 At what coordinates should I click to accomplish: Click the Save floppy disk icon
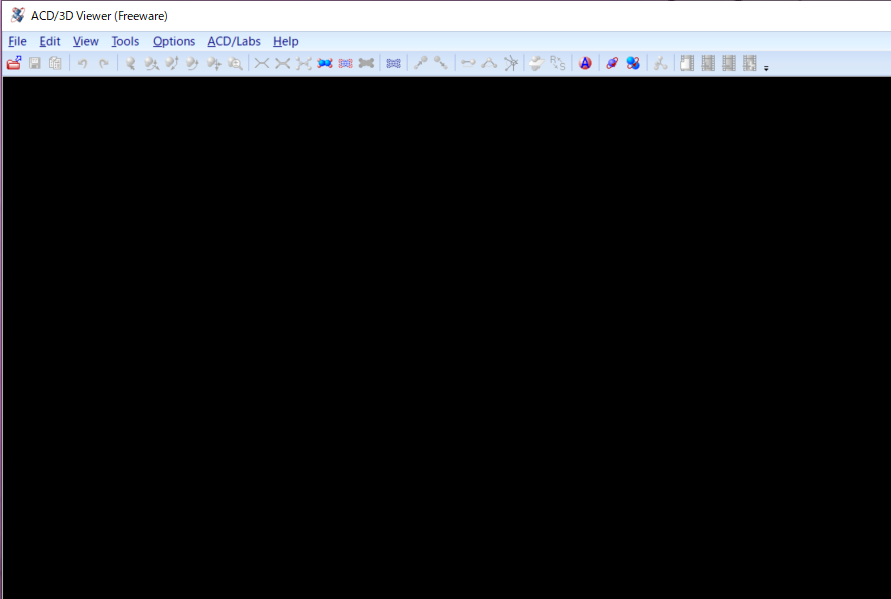(35, 63)
